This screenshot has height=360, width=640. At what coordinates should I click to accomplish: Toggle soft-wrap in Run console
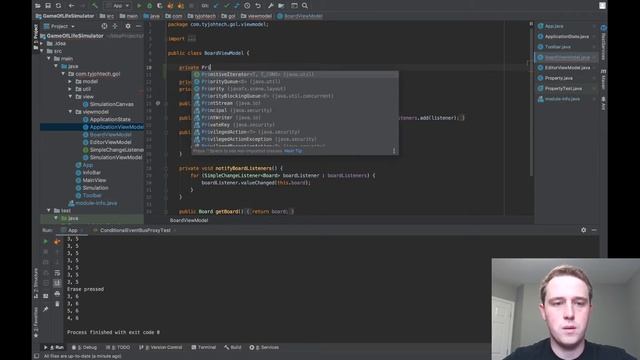coord(57,273)
